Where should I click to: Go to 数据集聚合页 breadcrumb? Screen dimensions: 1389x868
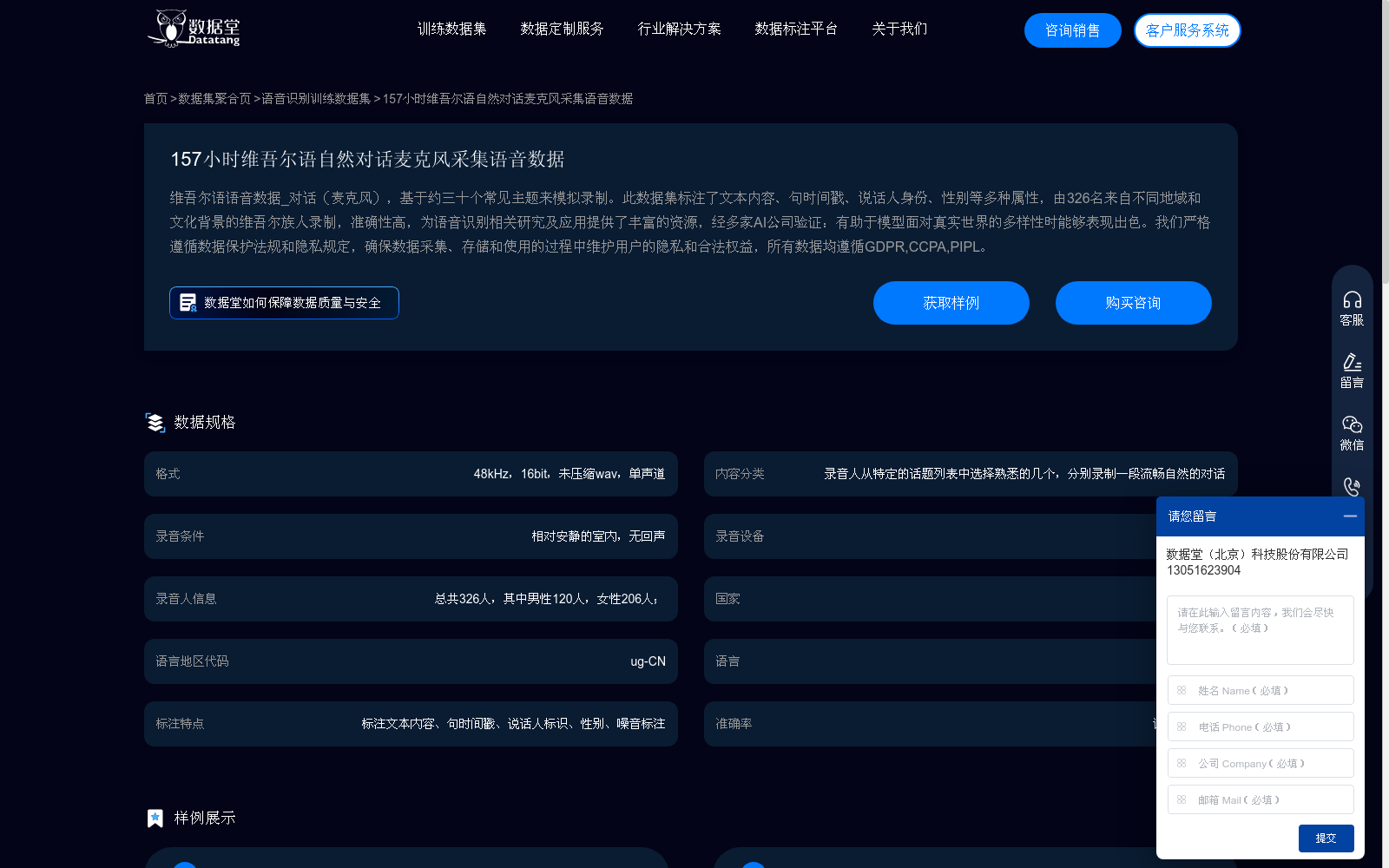pyautogui.click(x=214, y=99)
